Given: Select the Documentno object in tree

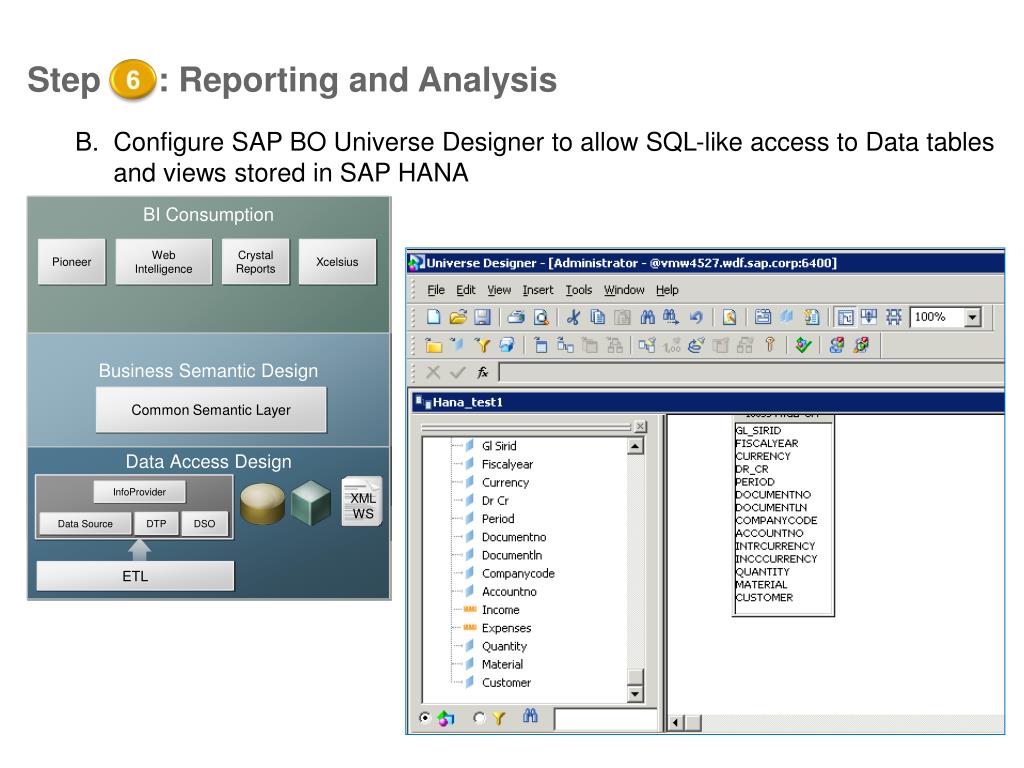Looking at the screenshot, I should coord(514,537).
